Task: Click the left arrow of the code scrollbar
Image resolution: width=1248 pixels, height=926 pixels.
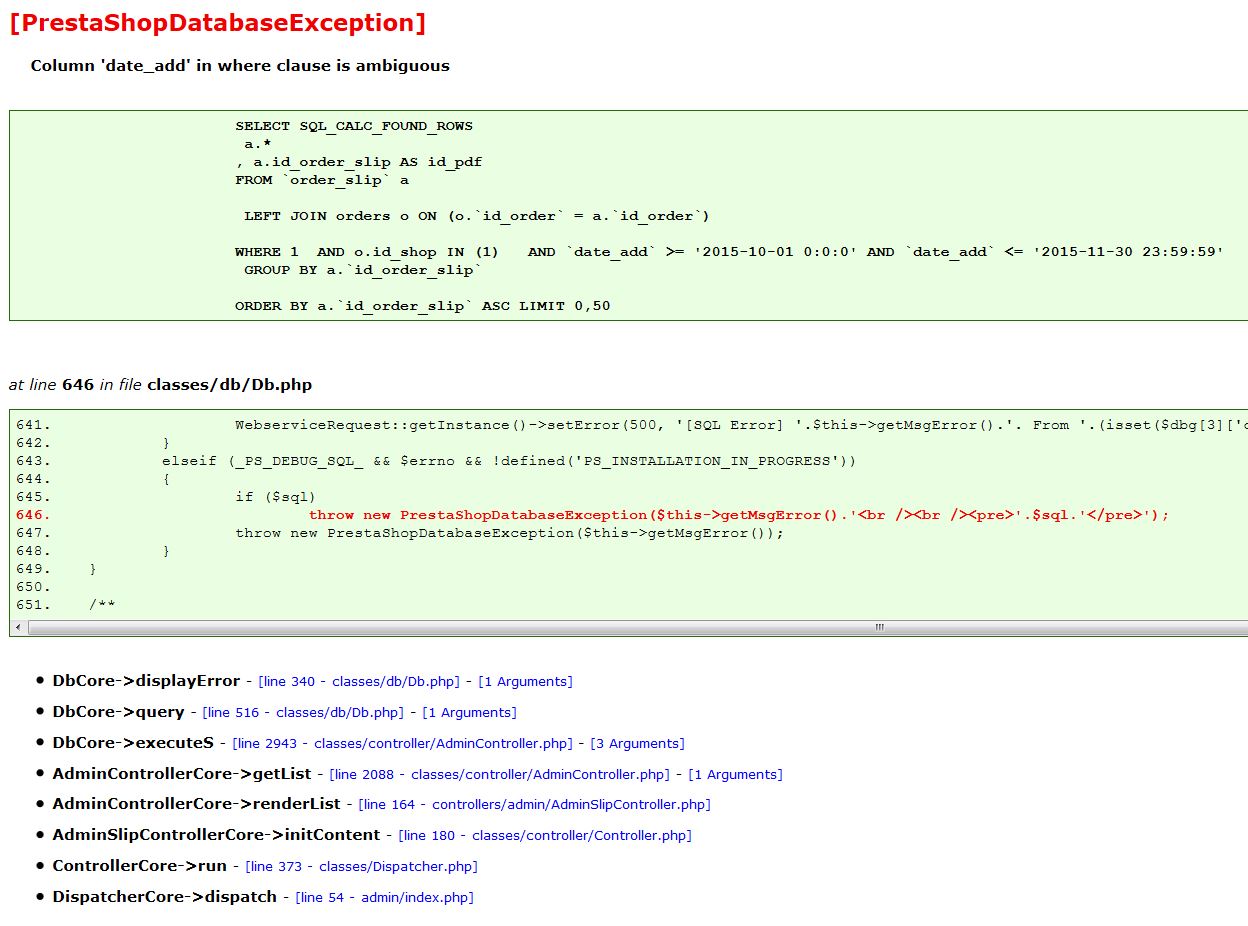Action: (19, 628)
